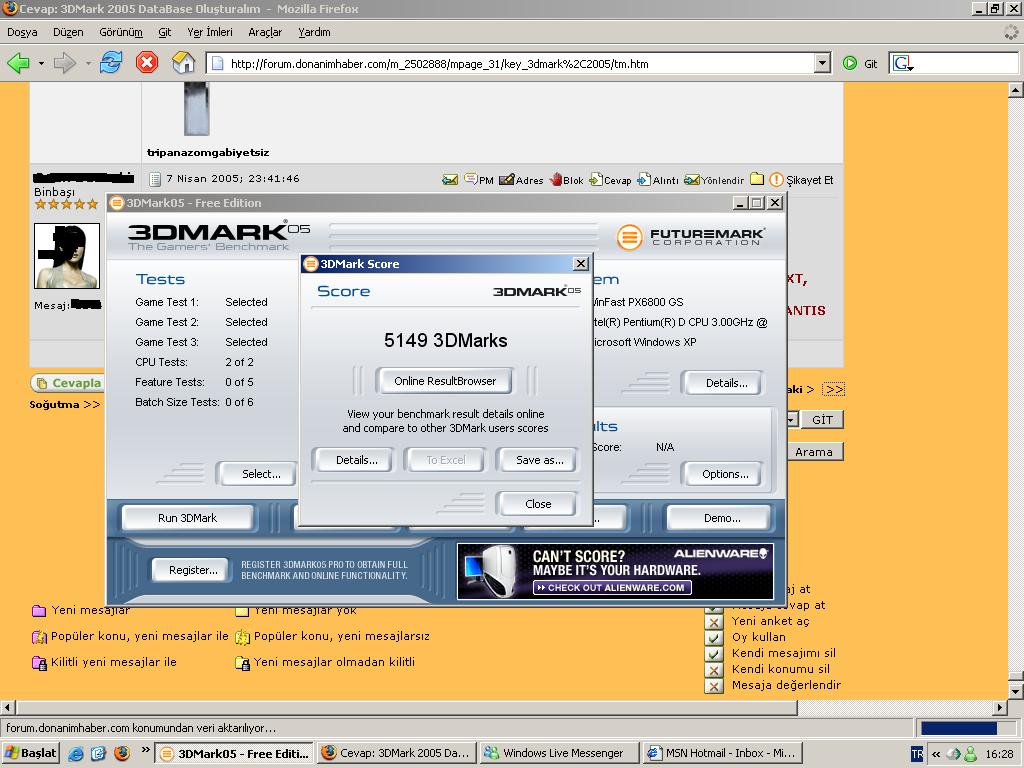Open the Görünüm menu
1024x768 pixels.
(121, 32)
